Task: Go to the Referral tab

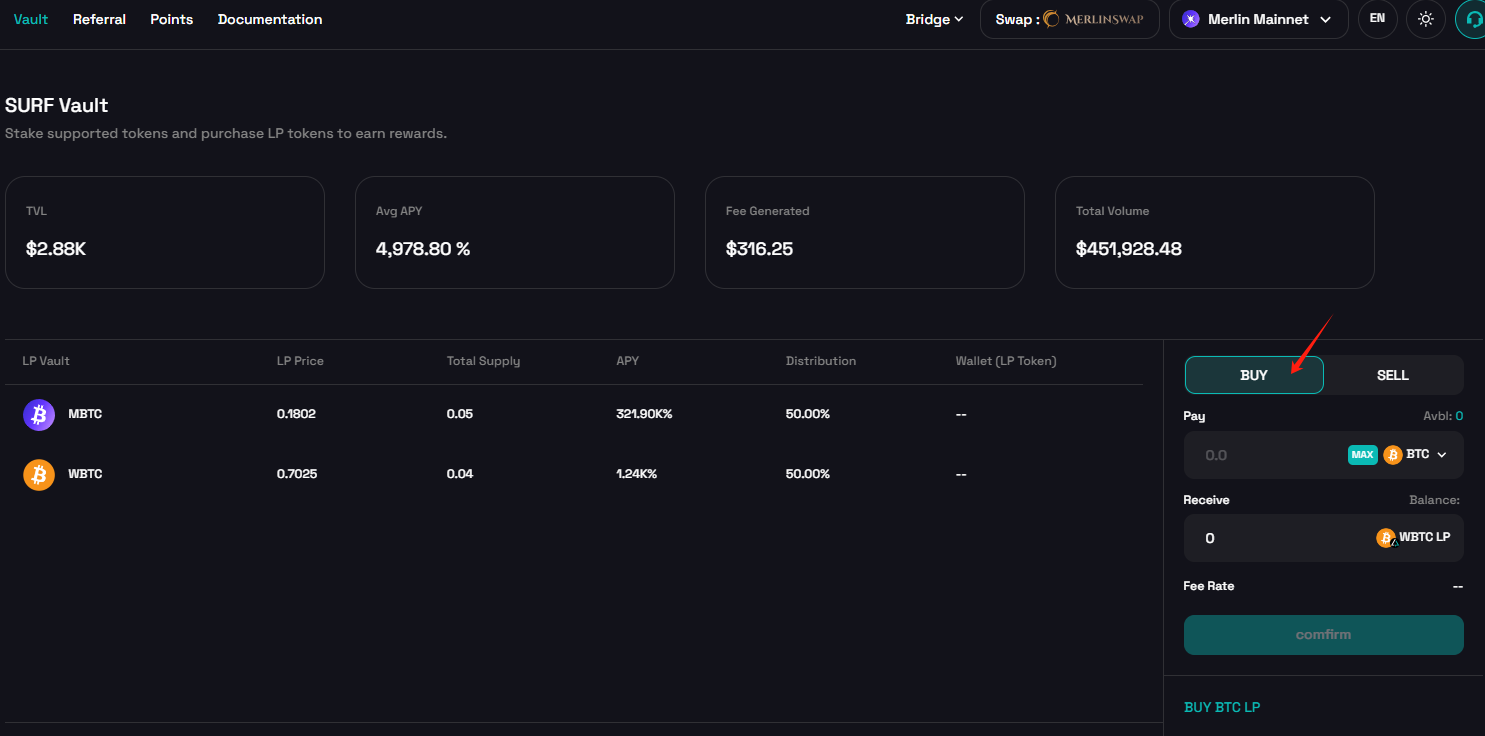Action: 99,19
